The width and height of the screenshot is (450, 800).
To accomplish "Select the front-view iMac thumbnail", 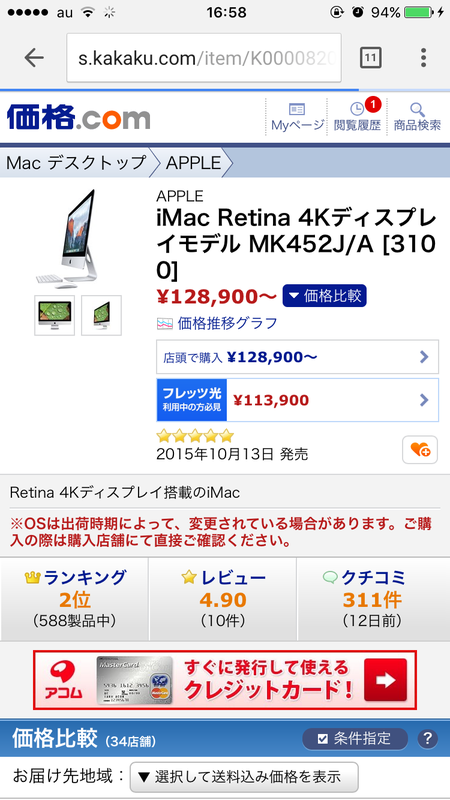I will pyautogui.click(x=55, y=315).
